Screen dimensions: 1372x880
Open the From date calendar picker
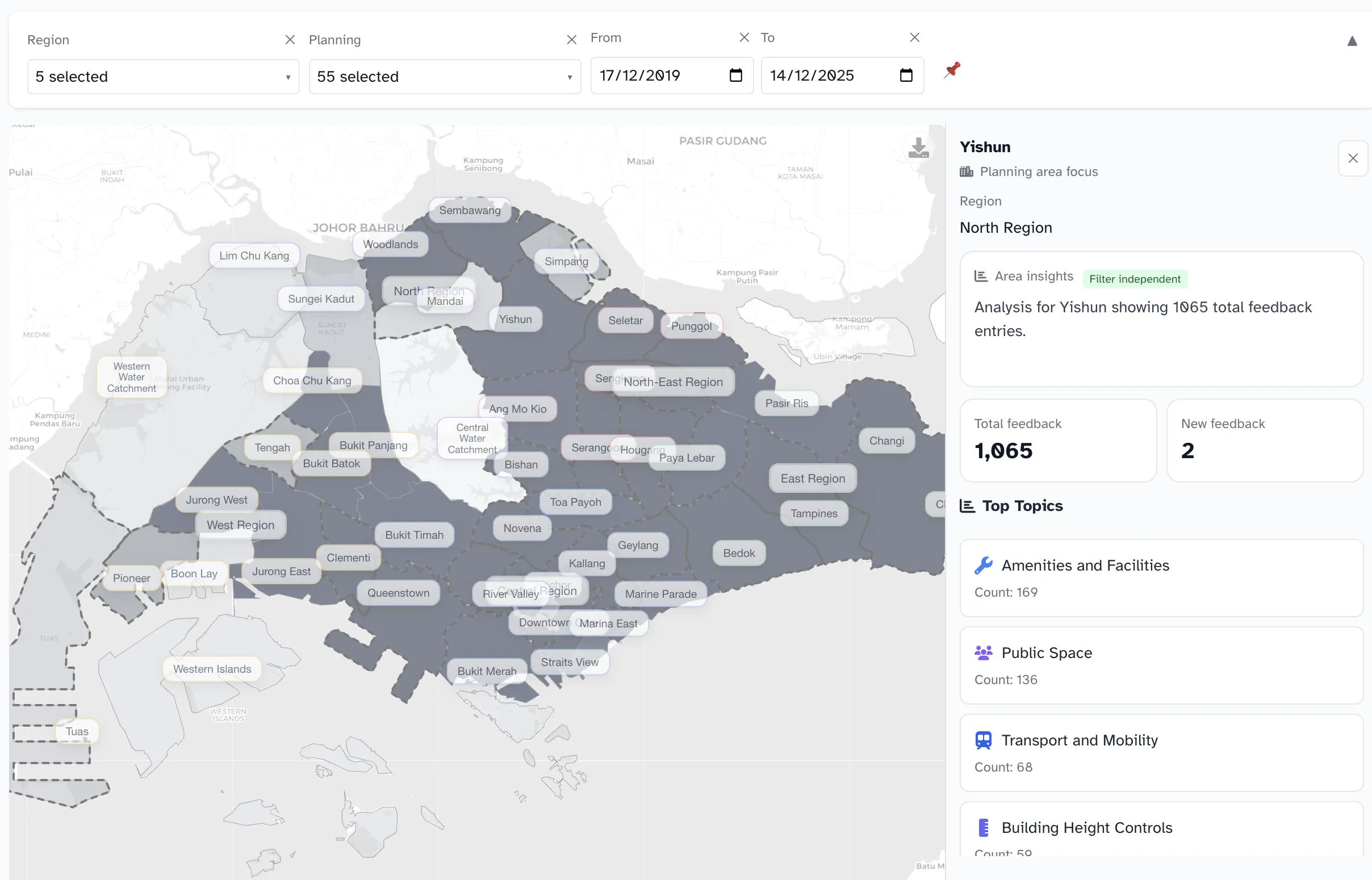[x=736, y=75]
